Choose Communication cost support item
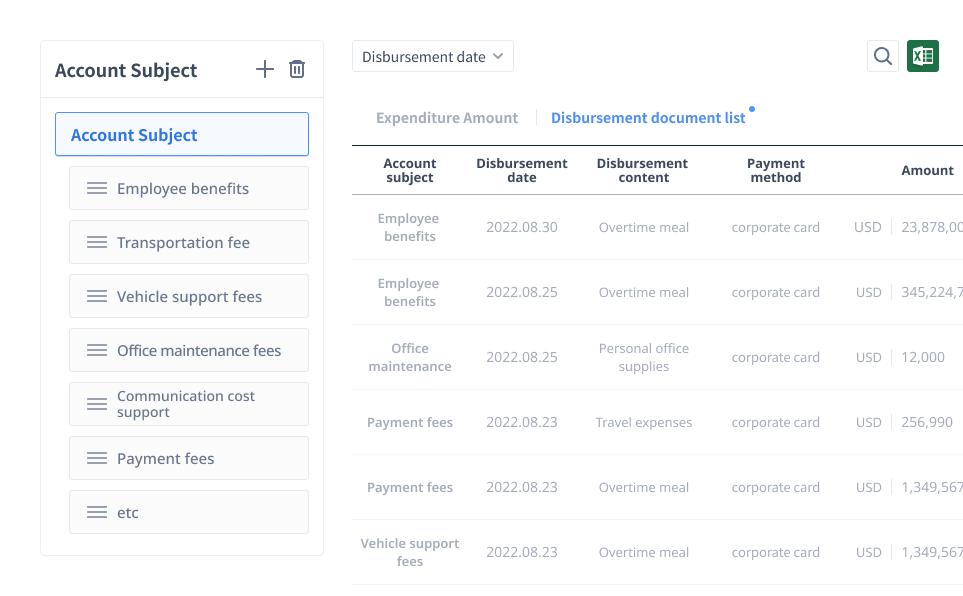The width and height of the screenshot is (963, 596). (186, 404)
